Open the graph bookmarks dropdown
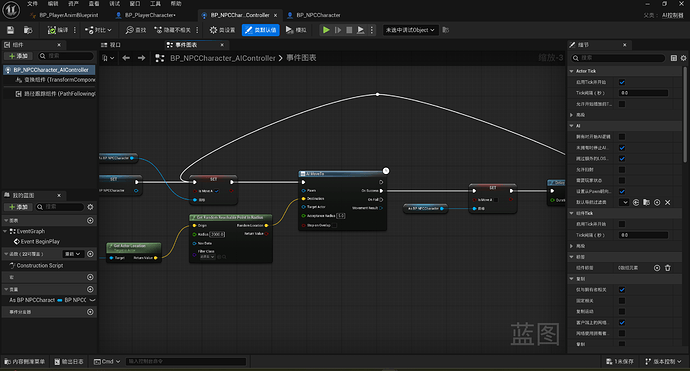Viewport: 690px width, 371px height. [x=108, y=58]
